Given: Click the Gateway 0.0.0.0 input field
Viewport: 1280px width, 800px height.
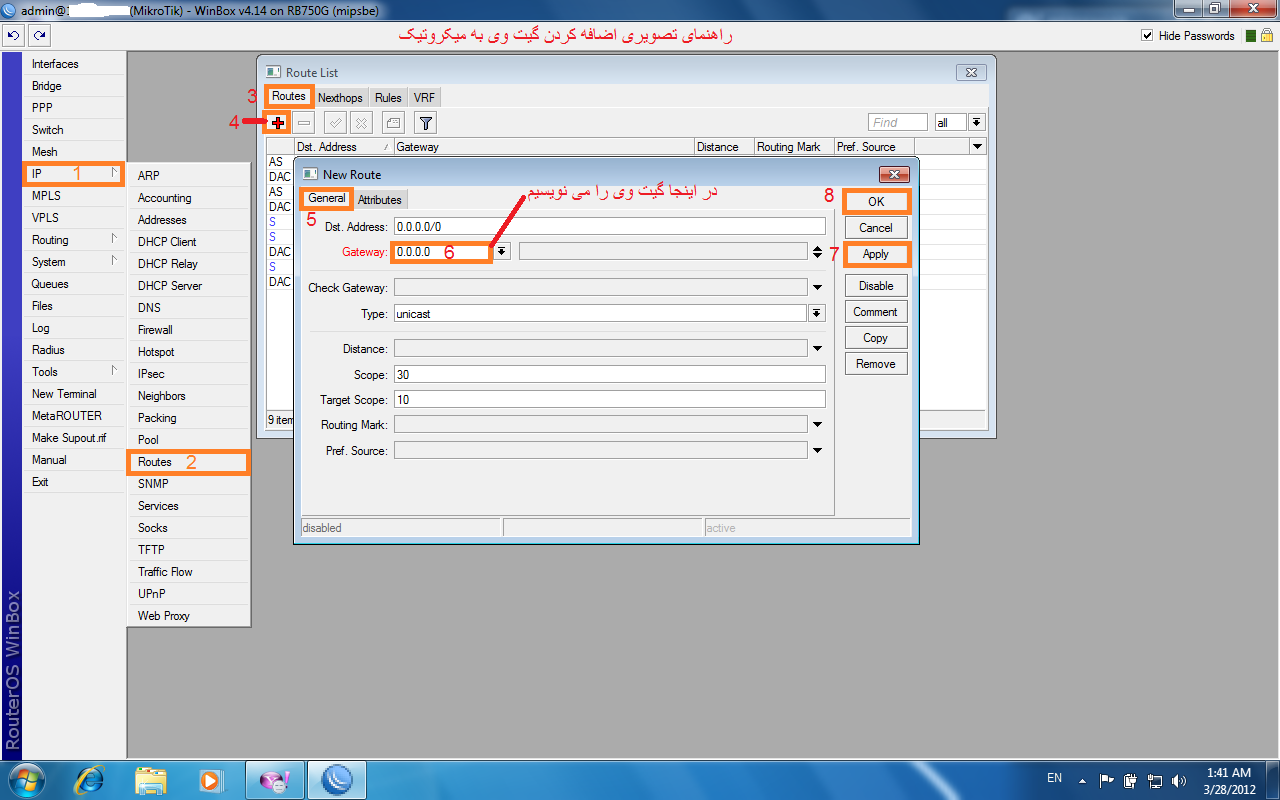Looking at the screenshot, I should 441,252.
